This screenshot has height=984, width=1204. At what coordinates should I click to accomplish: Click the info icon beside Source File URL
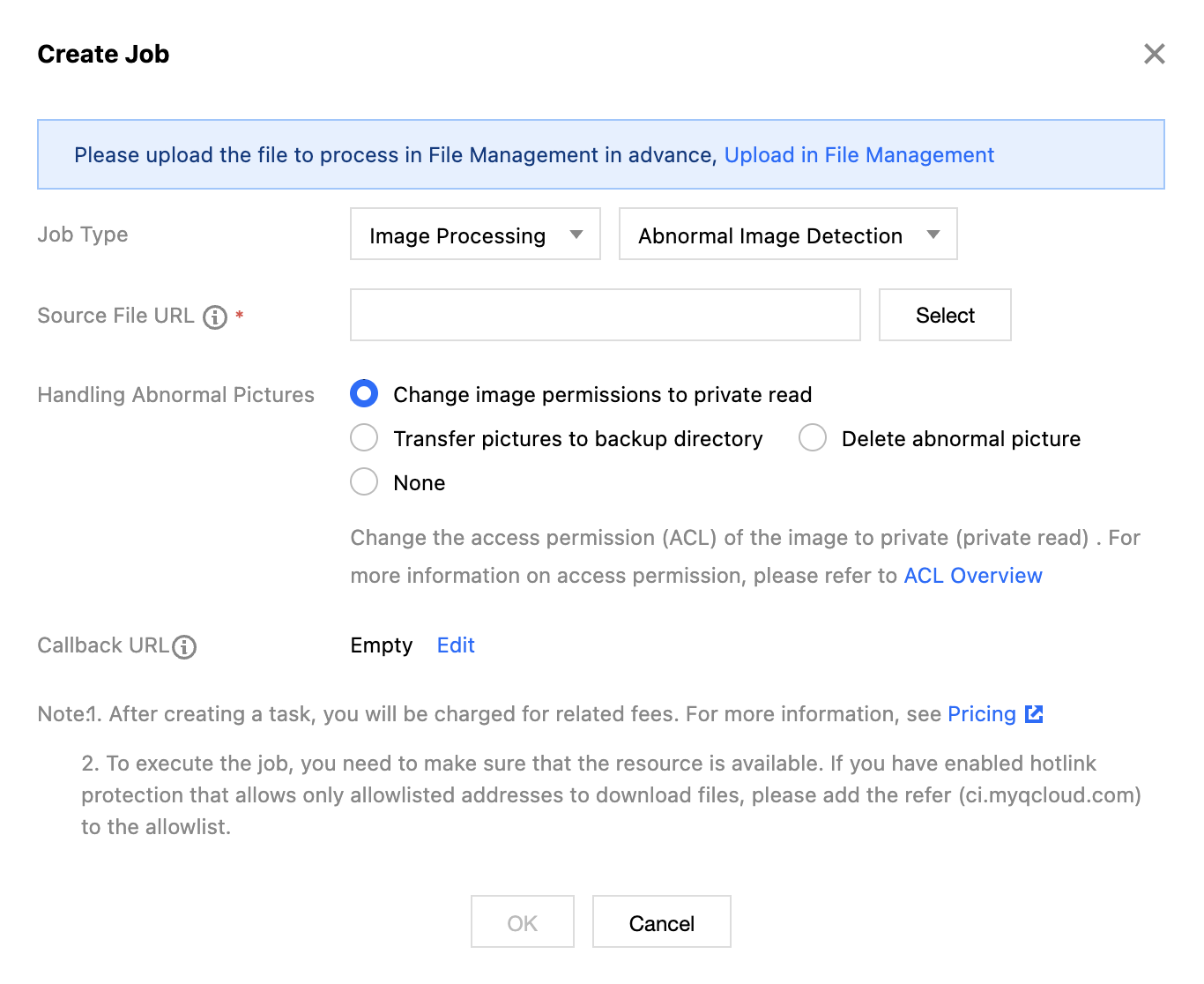click(x=215, y=317)
